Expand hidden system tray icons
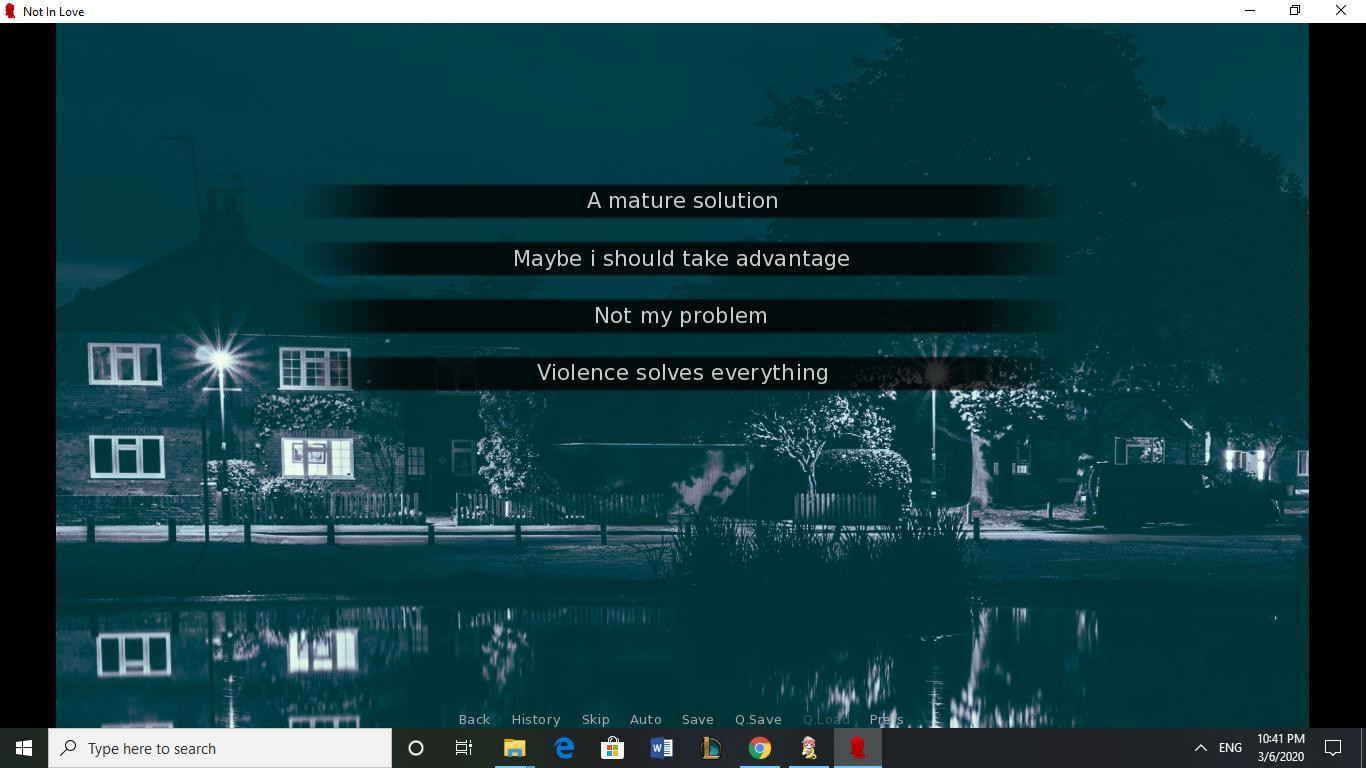The image size is (1366, 768). click(x=1201, y=748)
